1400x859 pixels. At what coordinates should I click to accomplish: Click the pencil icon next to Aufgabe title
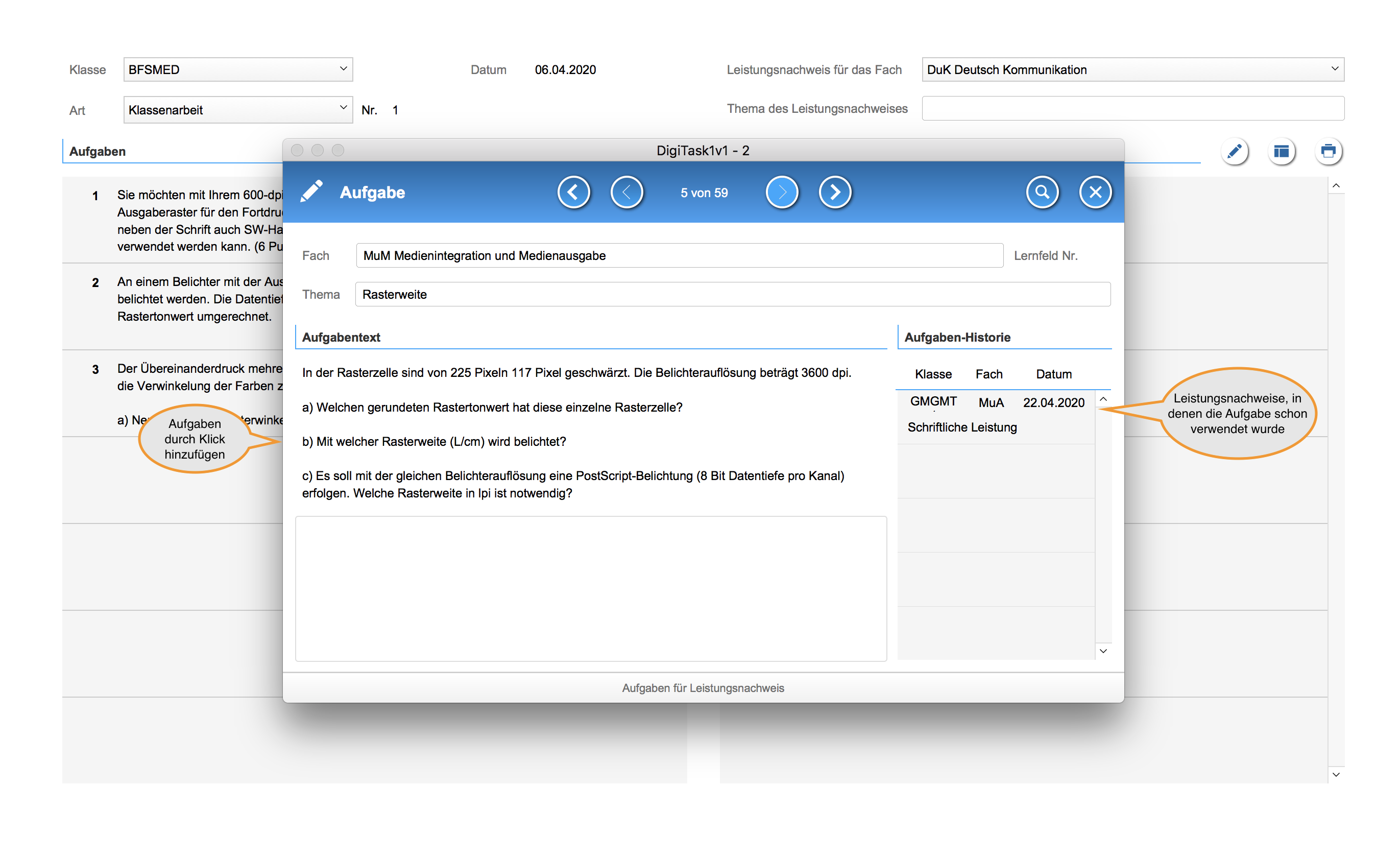pos(311,192)
